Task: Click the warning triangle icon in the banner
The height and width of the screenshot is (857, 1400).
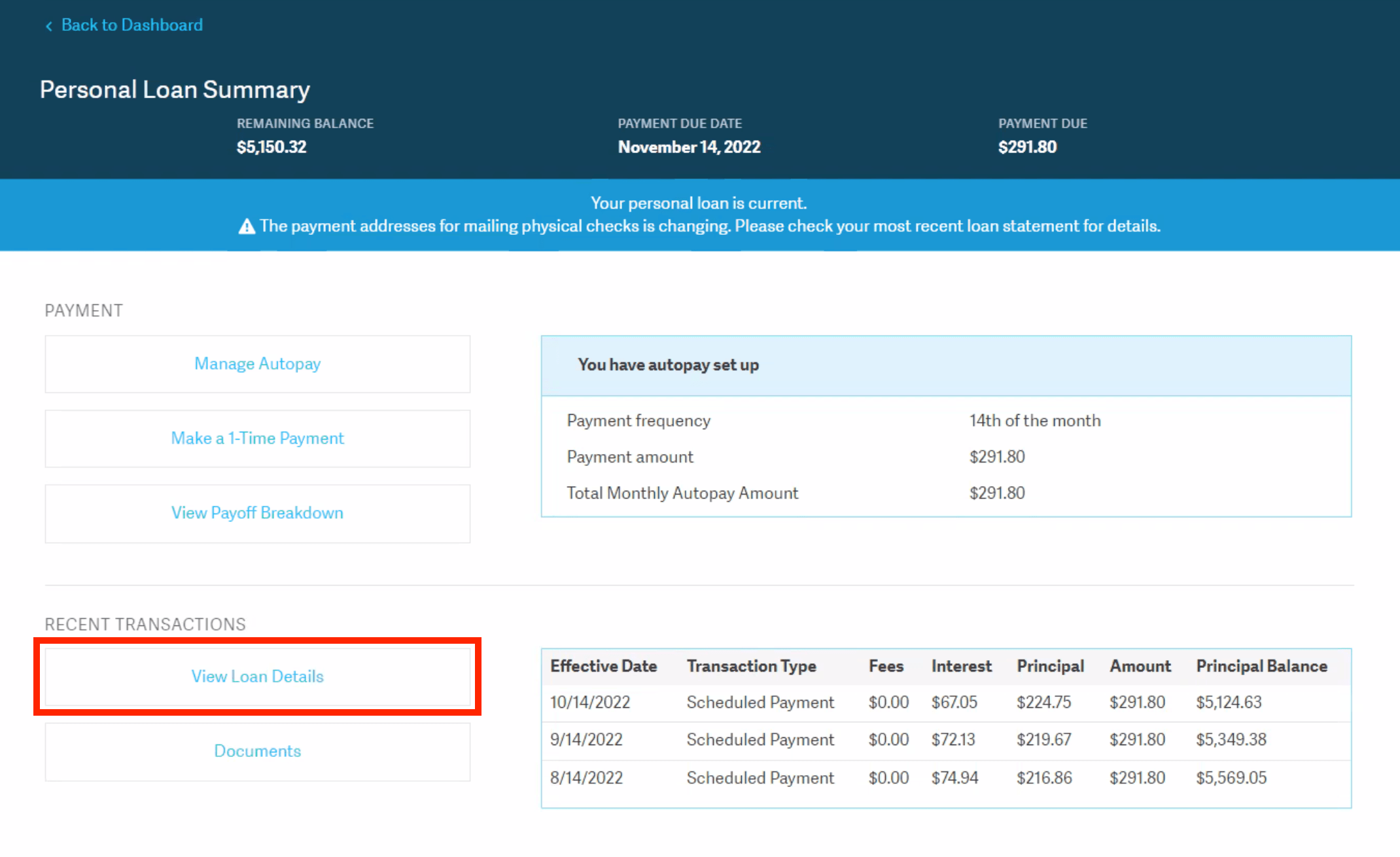Action: click(x=245, y=226)
